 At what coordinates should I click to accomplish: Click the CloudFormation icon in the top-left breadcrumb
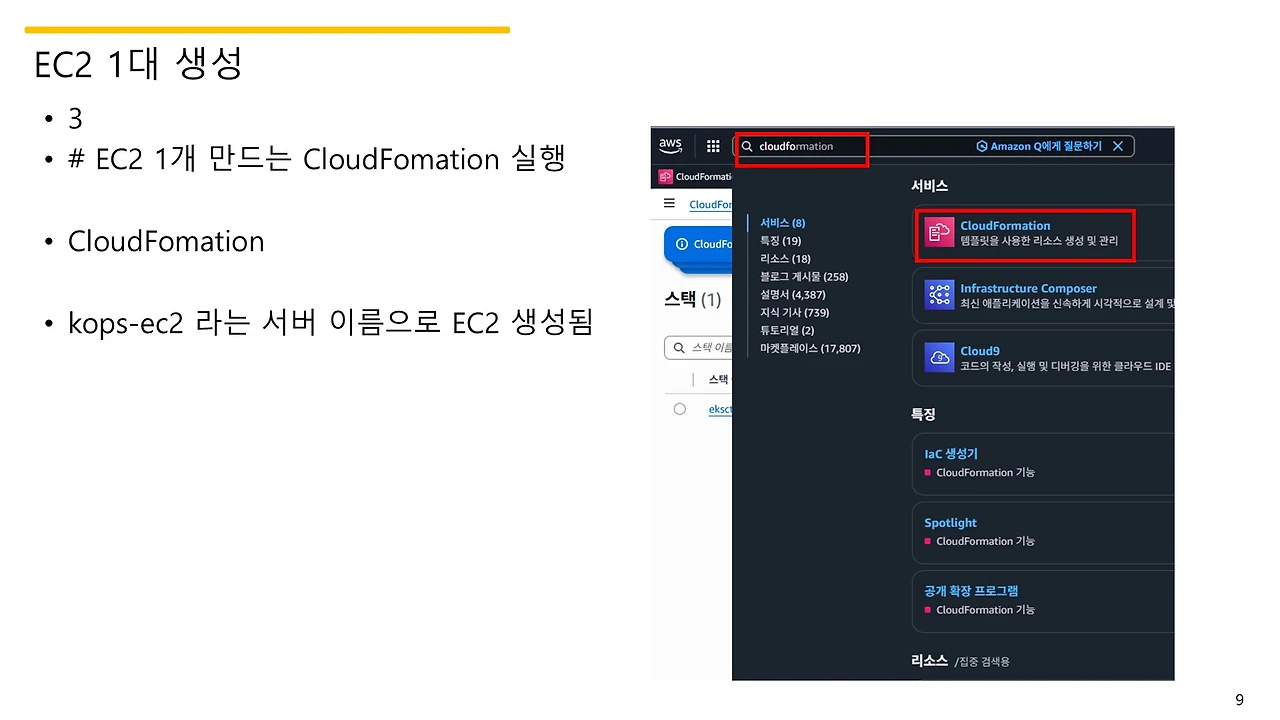(664, 176)
